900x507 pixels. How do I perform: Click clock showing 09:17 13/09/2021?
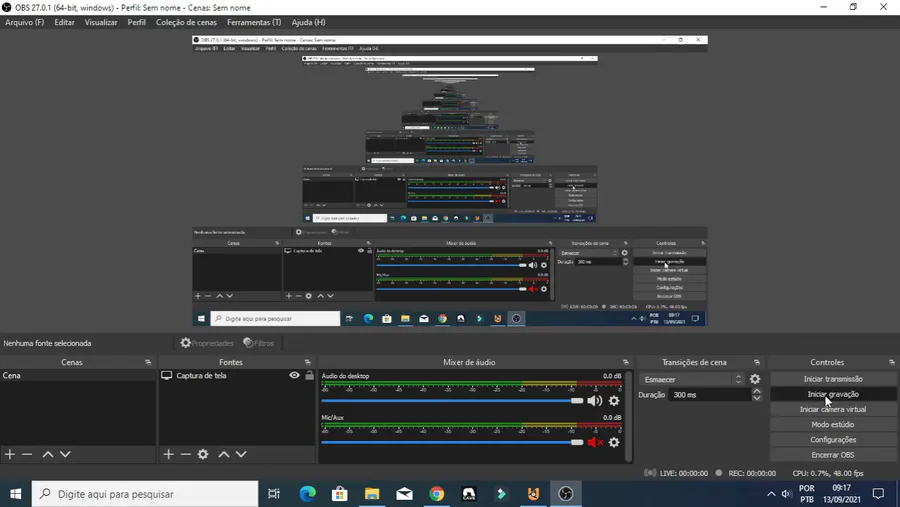(841, 494)
